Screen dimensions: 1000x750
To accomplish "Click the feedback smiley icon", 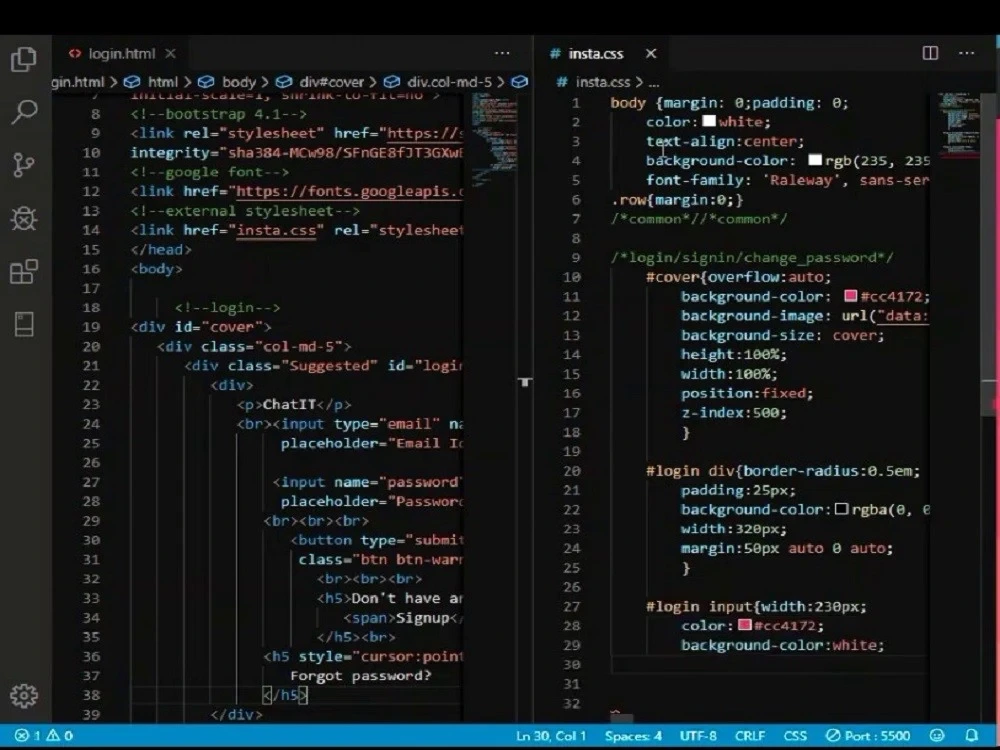I will click(937, 735).
